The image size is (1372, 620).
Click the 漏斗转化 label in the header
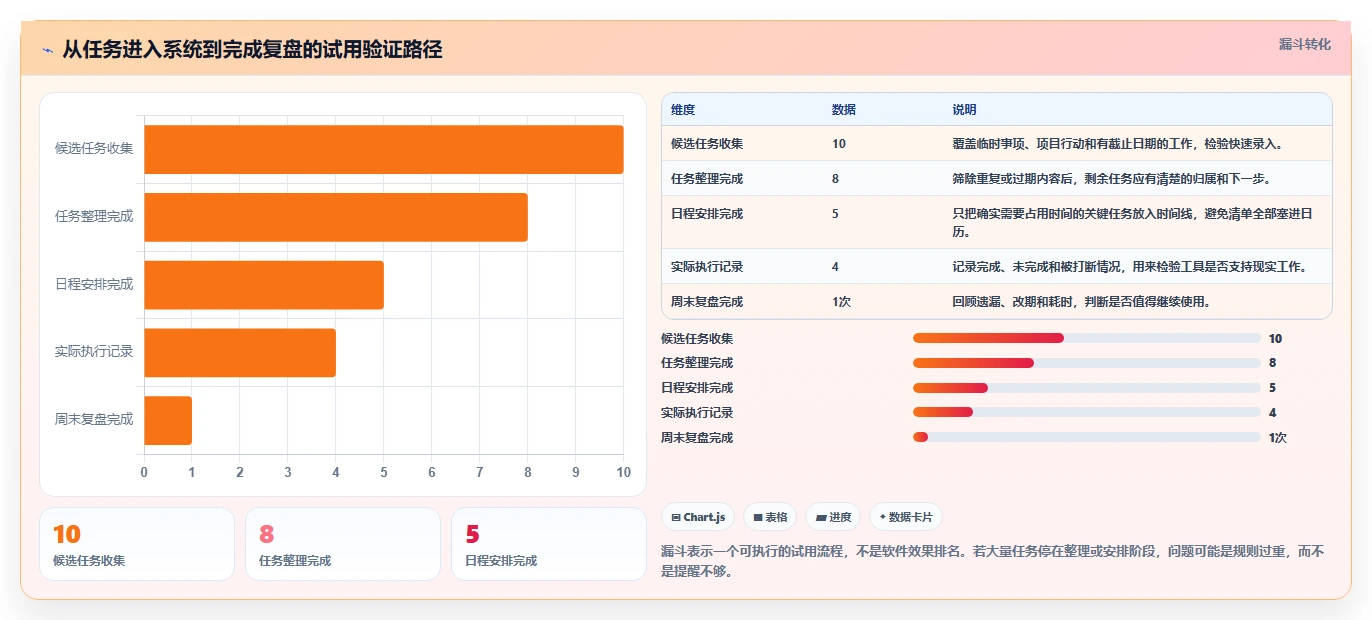pyautogui.click(x=1305, y=44)
